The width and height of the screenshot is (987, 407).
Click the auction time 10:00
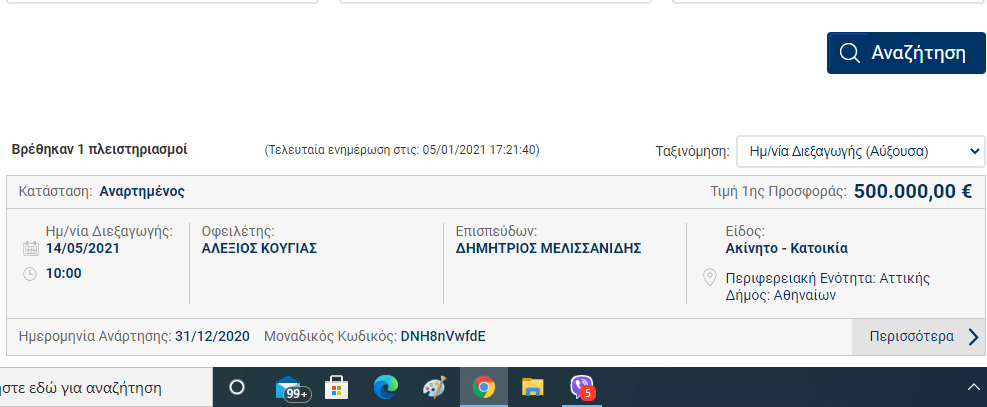tap(64, 274)
